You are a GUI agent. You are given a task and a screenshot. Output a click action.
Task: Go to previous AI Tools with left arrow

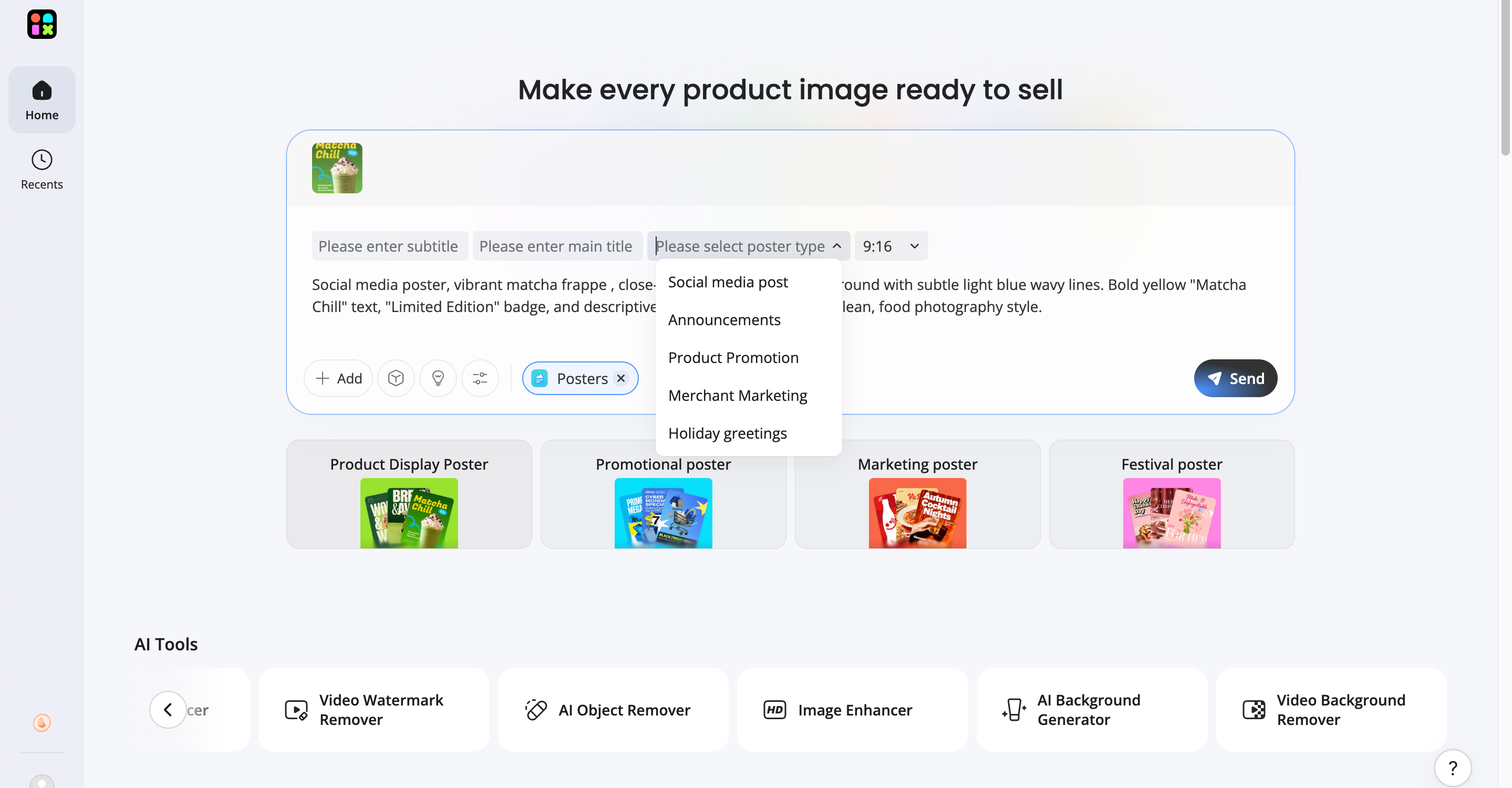click(x=168, y=710)
